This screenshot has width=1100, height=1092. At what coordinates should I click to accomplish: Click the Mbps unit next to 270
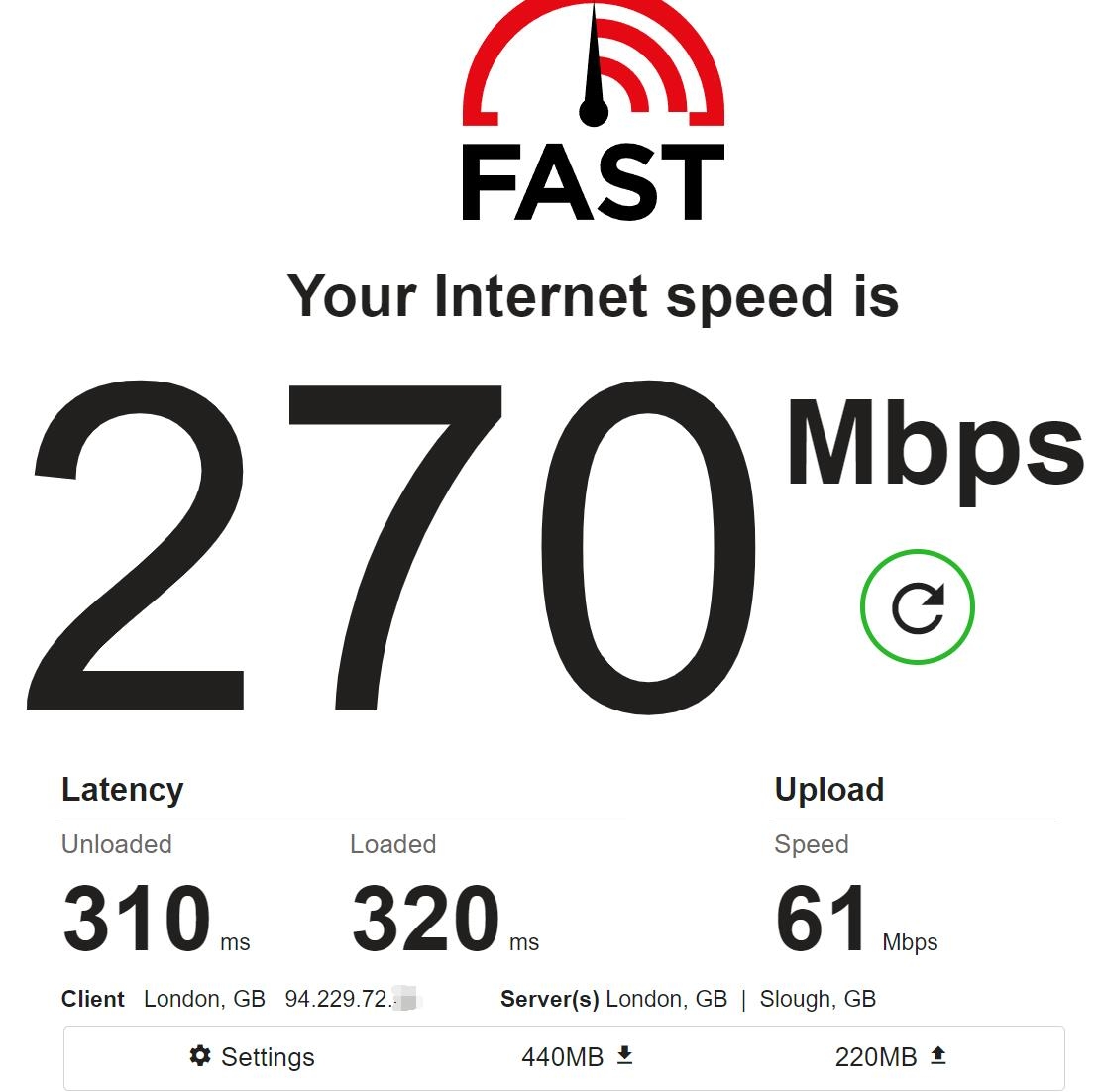[x=935, y=448]
